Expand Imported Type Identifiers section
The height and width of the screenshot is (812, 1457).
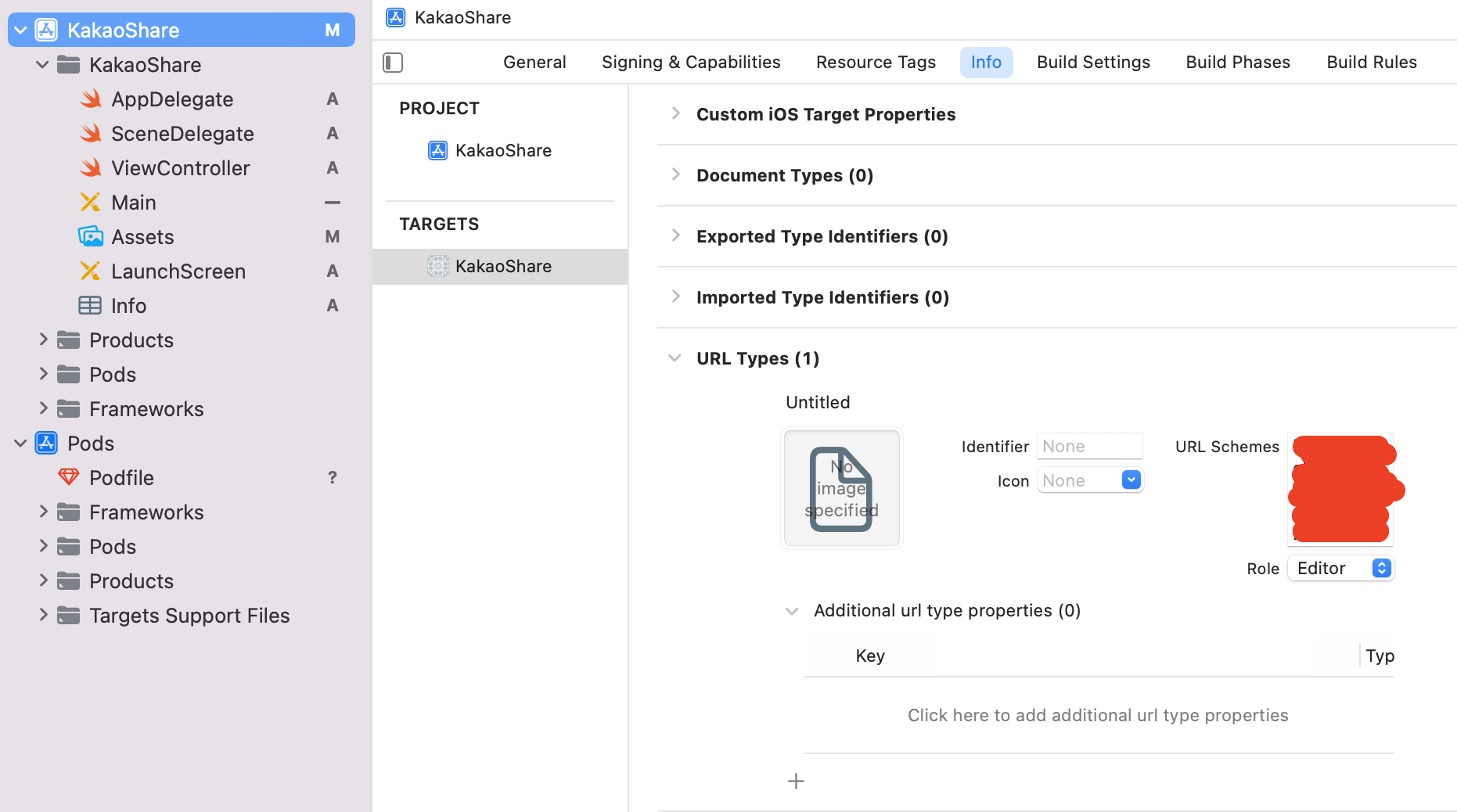pyautogui.click(x=676, y=296)
